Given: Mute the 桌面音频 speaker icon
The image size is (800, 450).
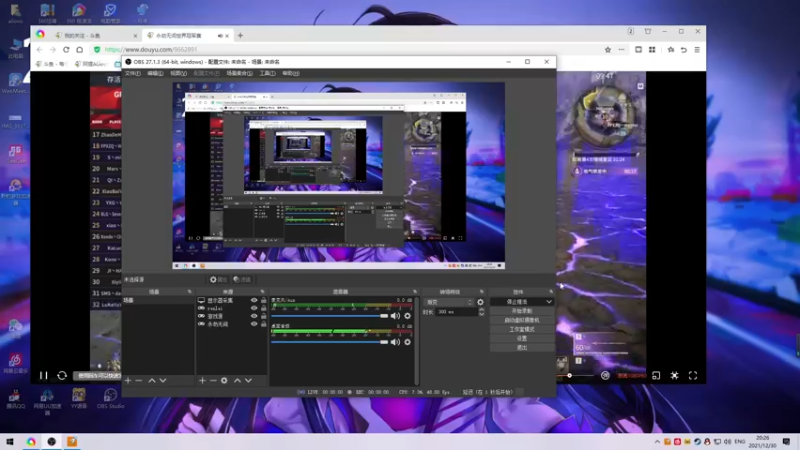Looking at the screenshot, I should [x=395, y=342].
